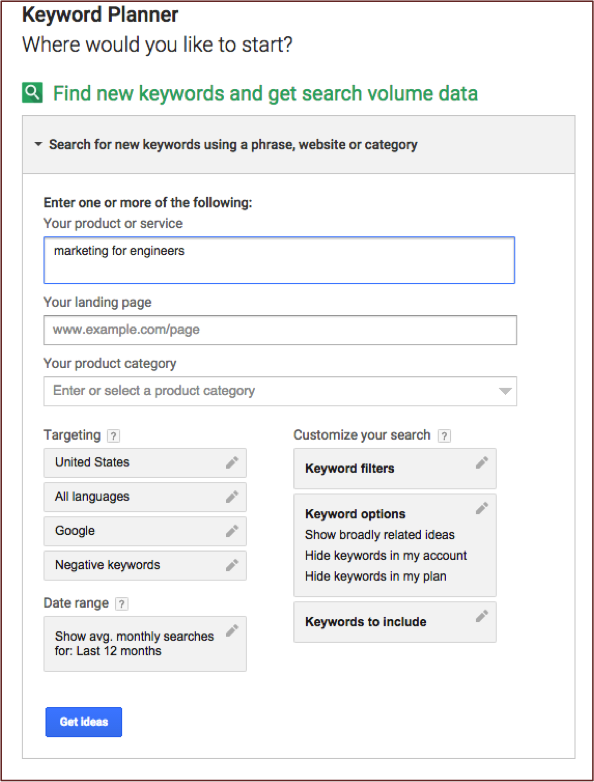Edit United States location targeting pencil
The image size is (594, 782).
pyautogui.click(x=232, y=462)
